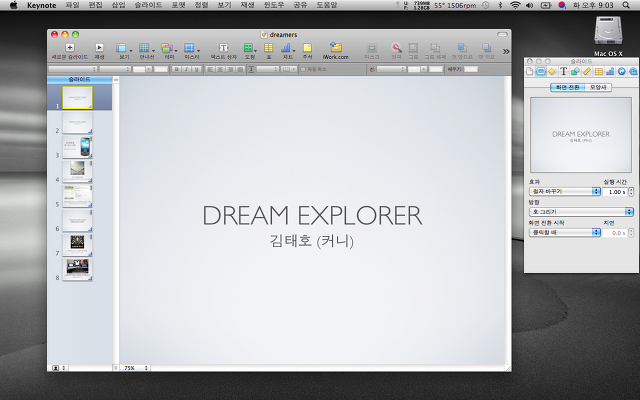Start the slideshow with the 재생 play button

coord(99,48)
